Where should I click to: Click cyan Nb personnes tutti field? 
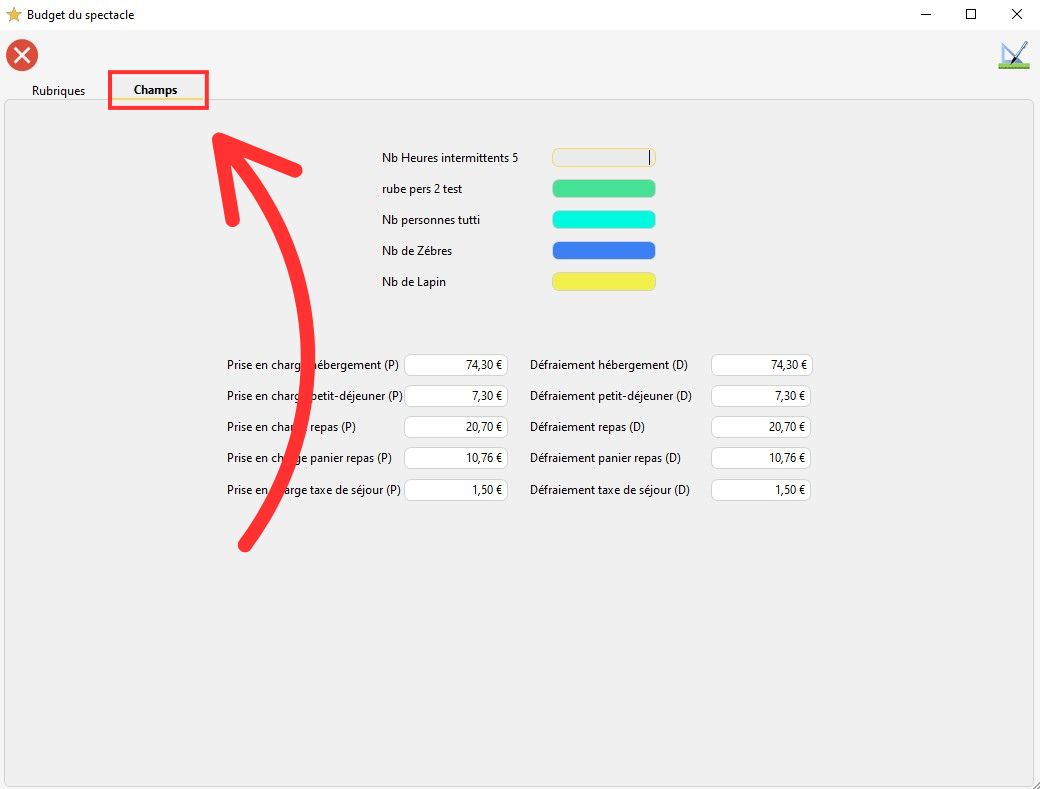(603, 220)
